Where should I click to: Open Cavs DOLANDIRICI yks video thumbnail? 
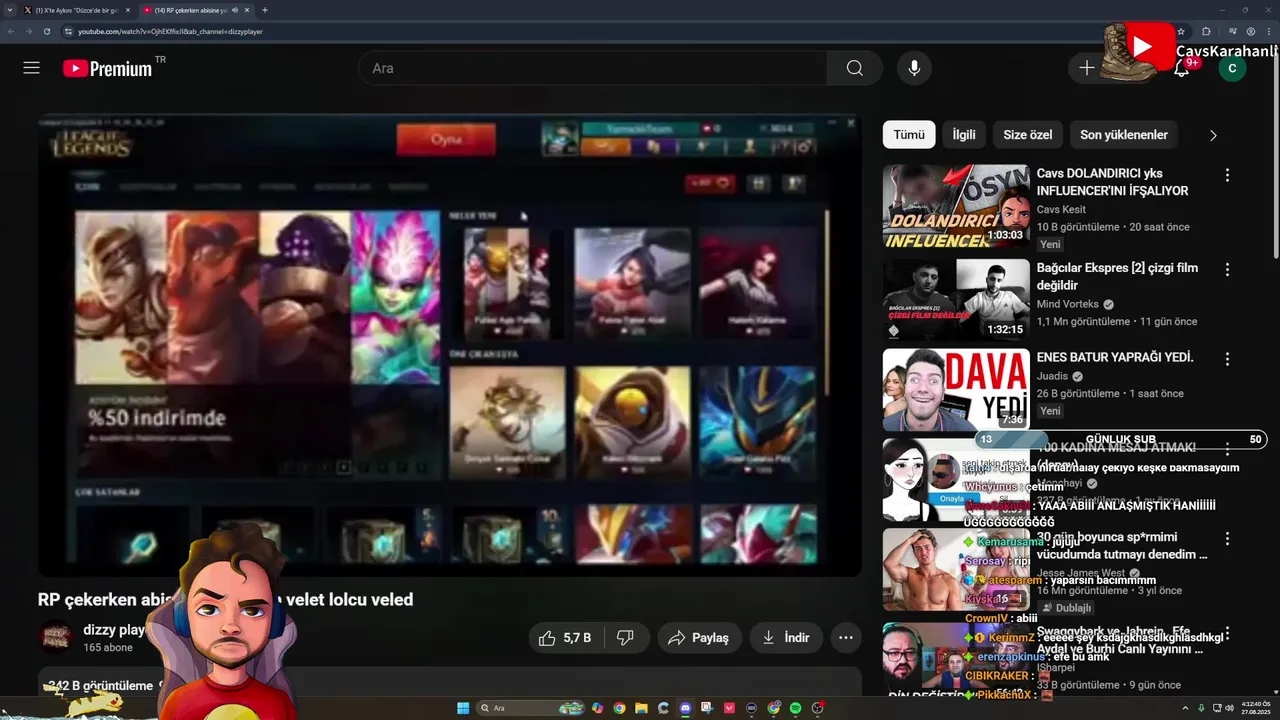(956, 206)
